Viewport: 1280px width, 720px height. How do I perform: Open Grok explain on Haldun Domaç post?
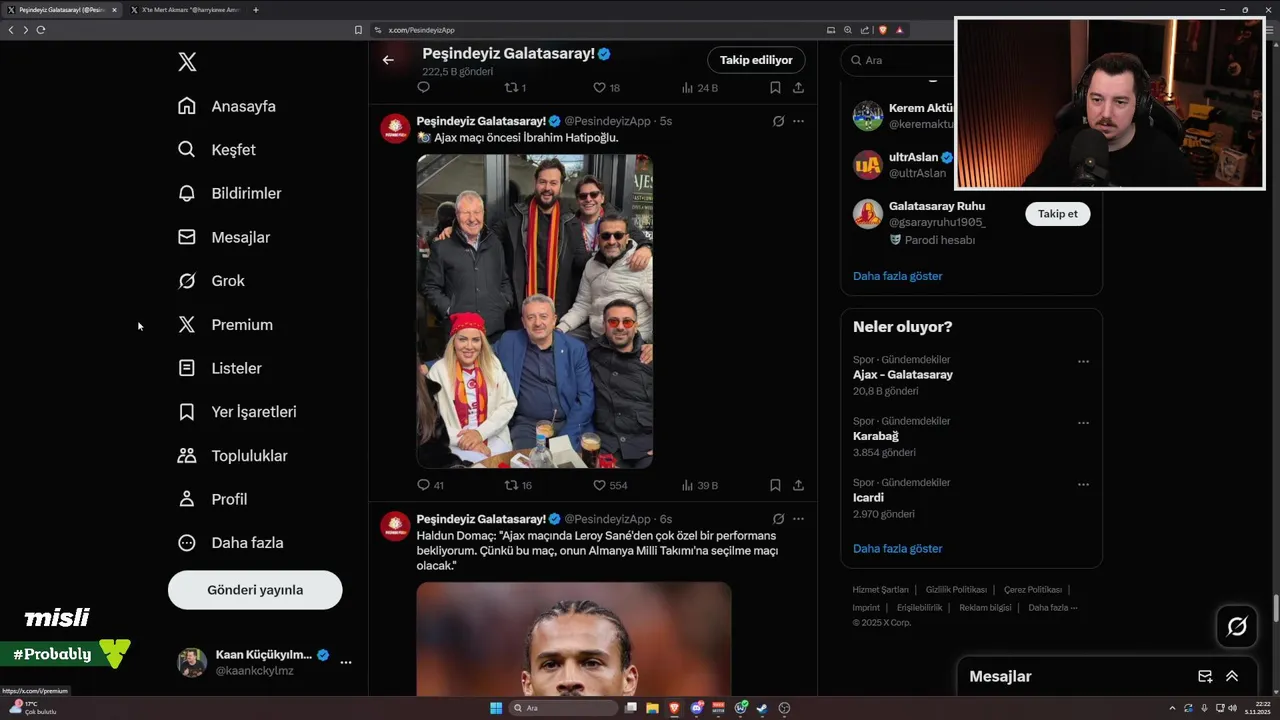point(778,519)
